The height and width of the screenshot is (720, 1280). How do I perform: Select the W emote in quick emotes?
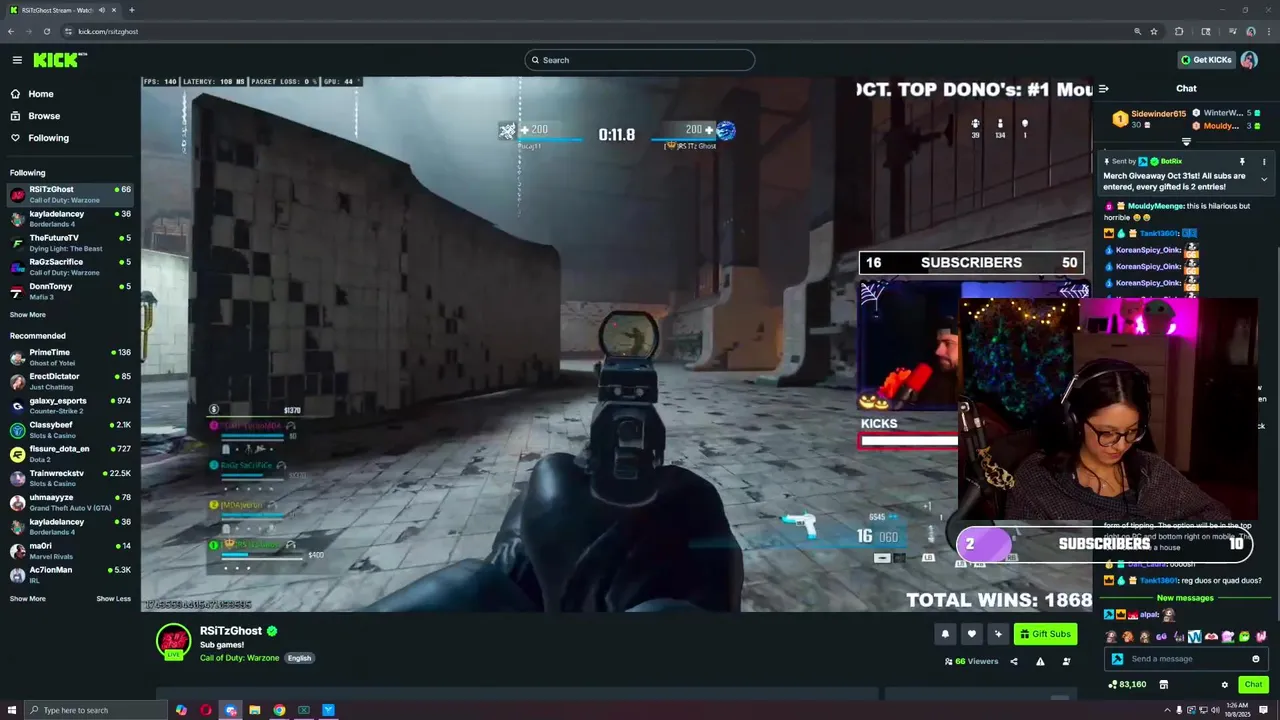1194,637
